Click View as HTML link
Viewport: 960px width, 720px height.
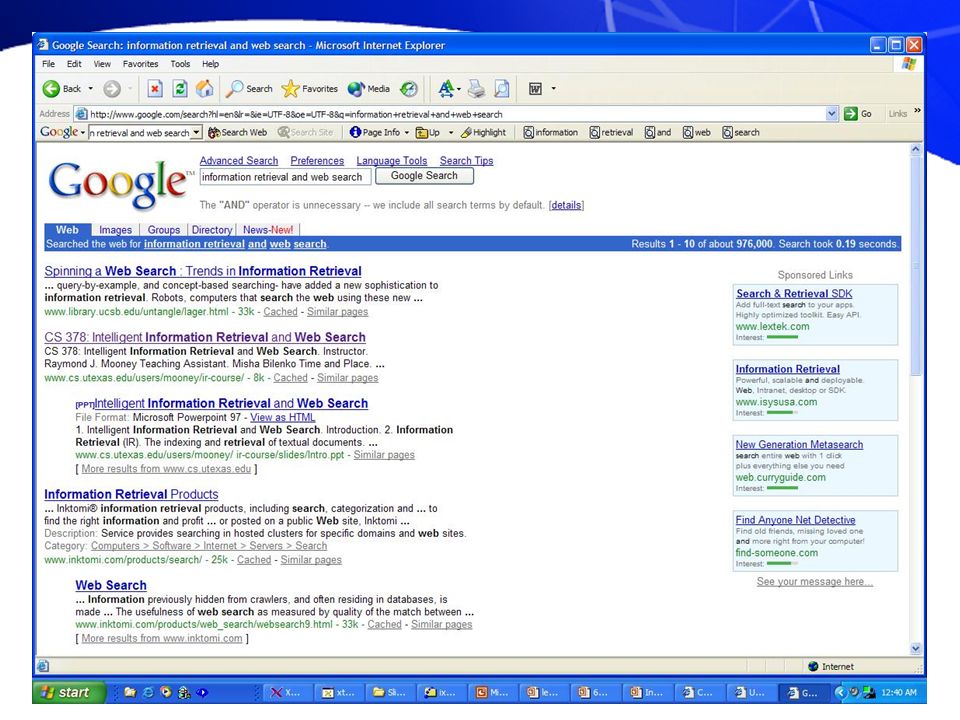[282, 418]
